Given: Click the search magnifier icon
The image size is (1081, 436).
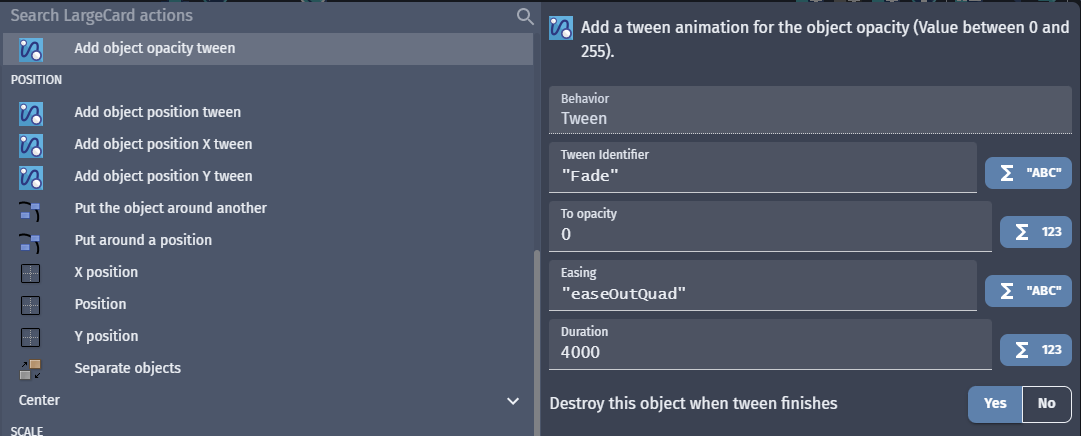Looking at the screenshot, I should (x=525, y=16).
